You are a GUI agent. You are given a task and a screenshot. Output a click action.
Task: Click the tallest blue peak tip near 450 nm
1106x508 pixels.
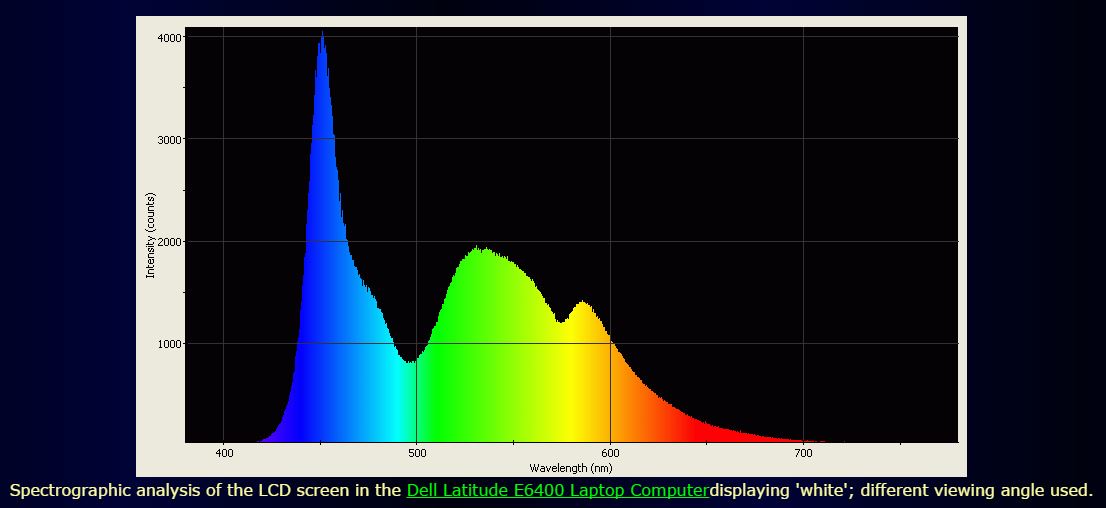click(322, 38)
